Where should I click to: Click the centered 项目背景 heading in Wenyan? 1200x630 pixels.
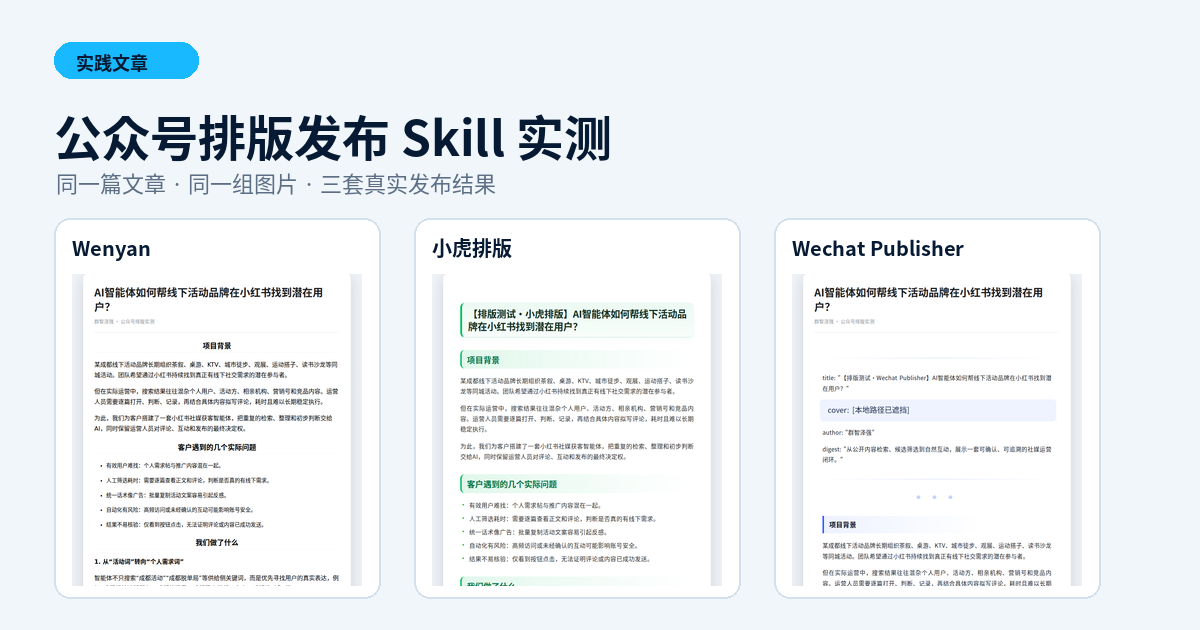217,345
